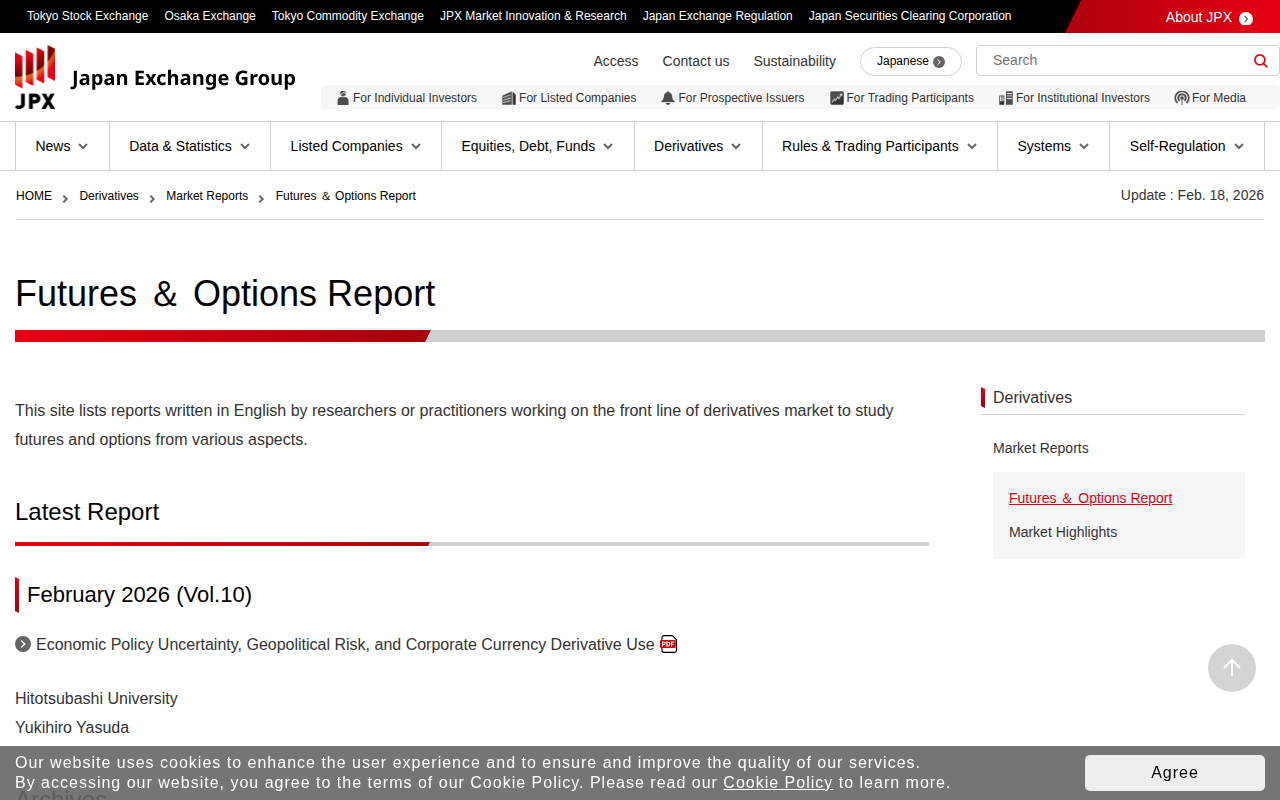Click the For Individual Investors person icon
1280x800 pixels.
[343, 98]
